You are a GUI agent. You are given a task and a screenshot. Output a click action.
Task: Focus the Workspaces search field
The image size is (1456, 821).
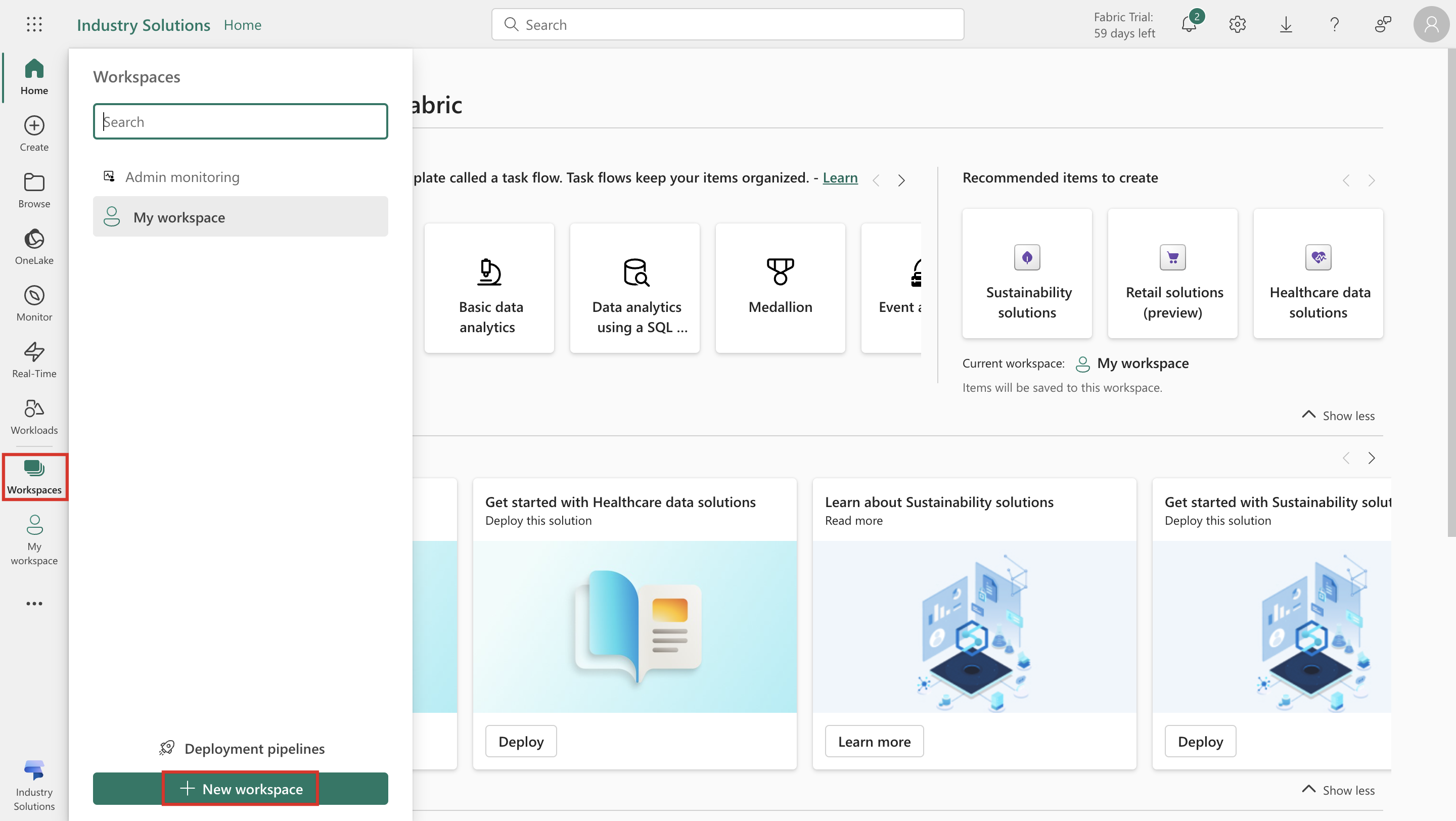[241, 121]
